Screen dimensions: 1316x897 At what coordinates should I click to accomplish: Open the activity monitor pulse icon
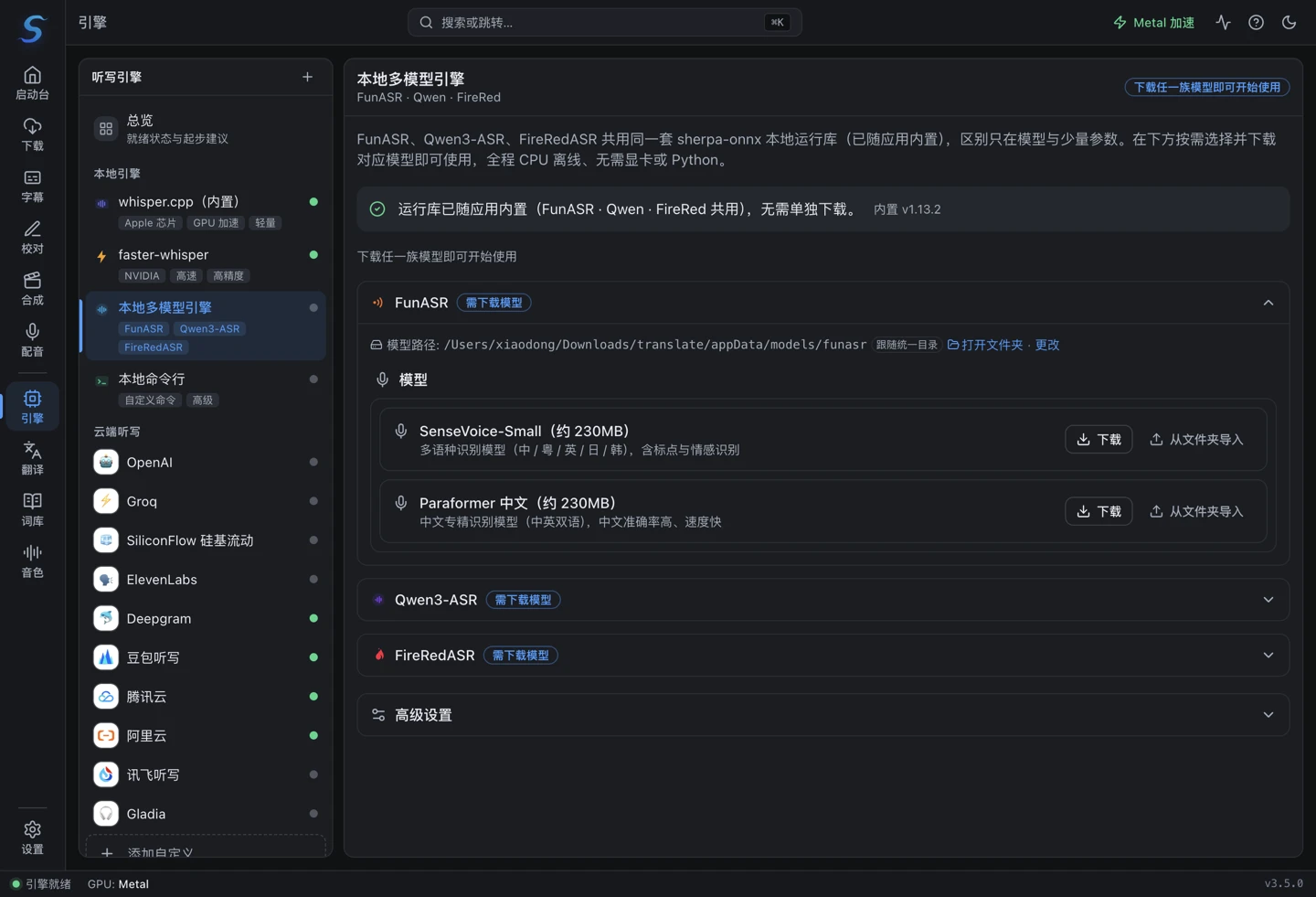1223,22
